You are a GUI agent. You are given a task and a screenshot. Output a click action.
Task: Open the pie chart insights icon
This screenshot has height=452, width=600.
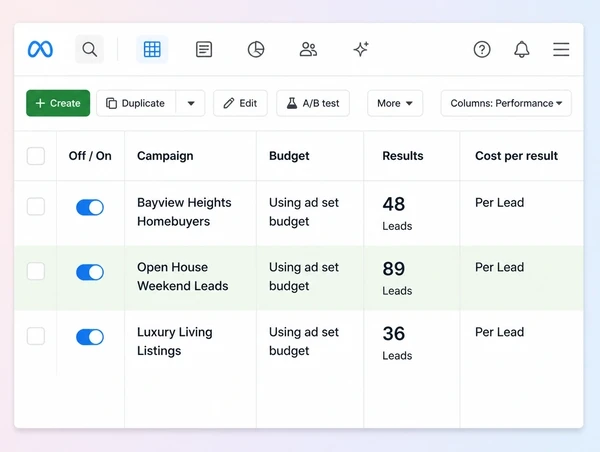(x=256, y=49)
